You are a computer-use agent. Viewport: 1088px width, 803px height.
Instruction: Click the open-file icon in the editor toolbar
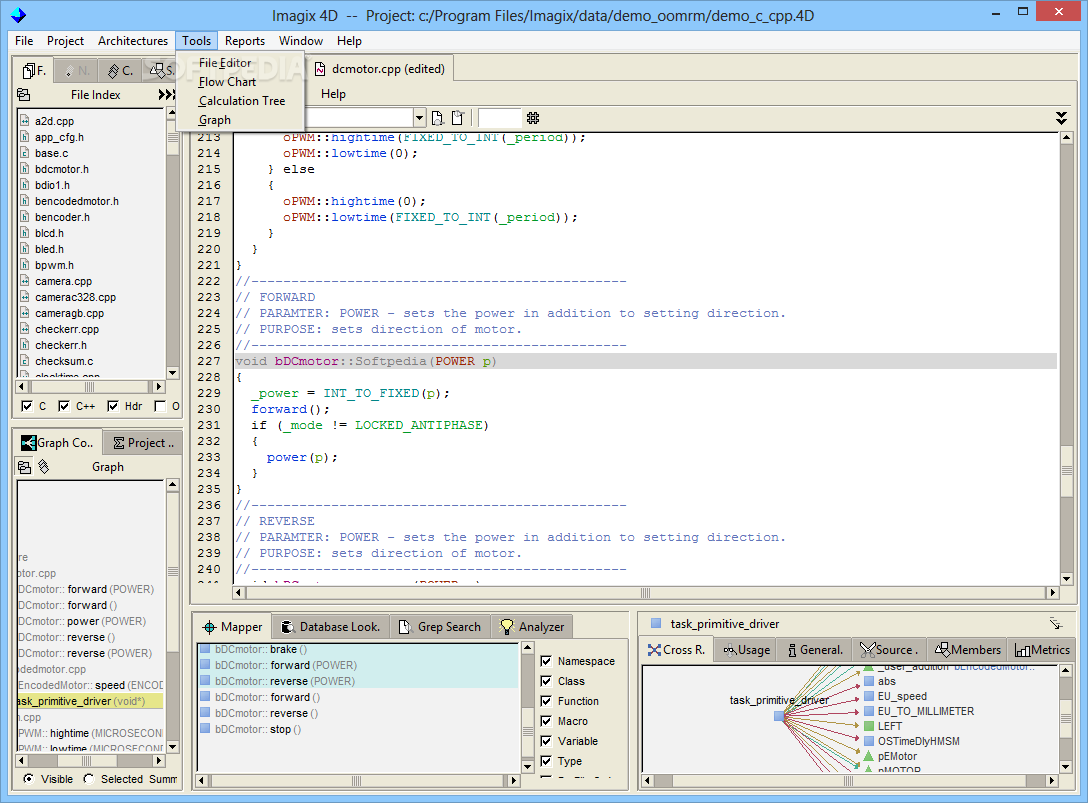pyautogui.click(x=437, y=118)
